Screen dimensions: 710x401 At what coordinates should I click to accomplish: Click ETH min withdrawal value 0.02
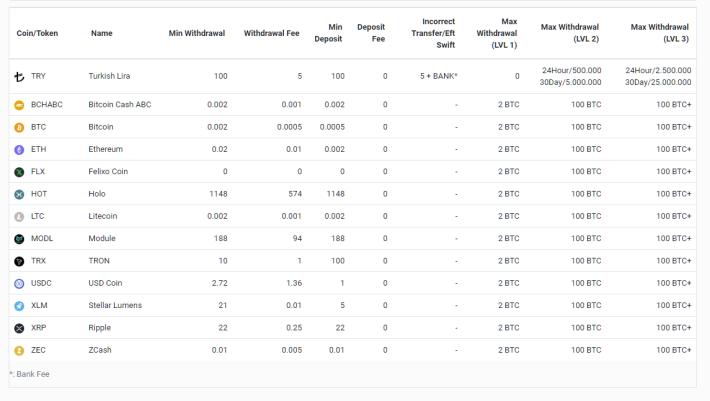pyautogui.click(x=220, y=149)
